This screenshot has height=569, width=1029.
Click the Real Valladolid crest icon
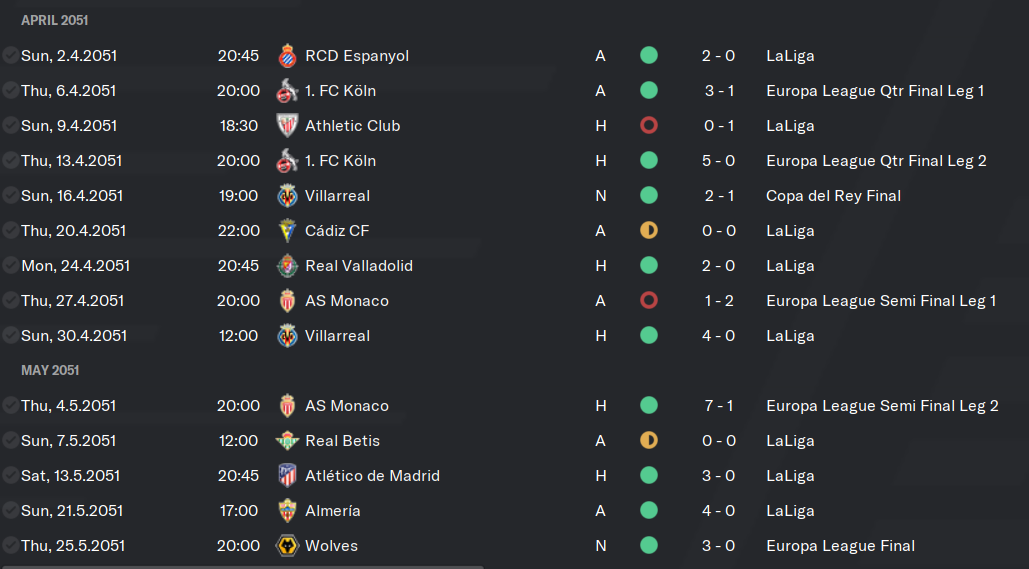287,266
